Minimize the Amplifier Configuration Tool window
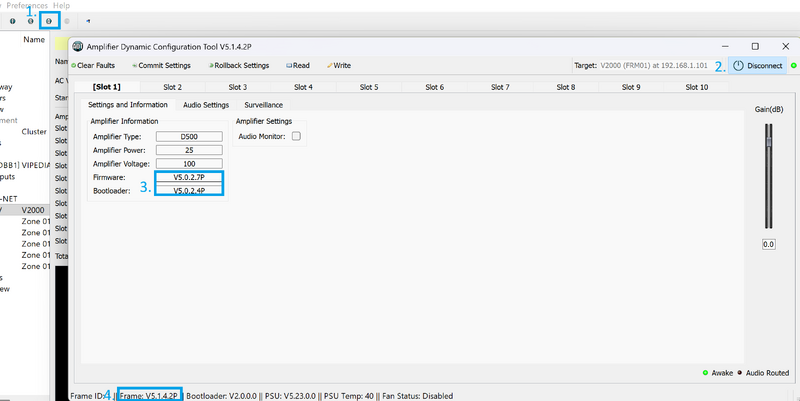 pos(725,46)
